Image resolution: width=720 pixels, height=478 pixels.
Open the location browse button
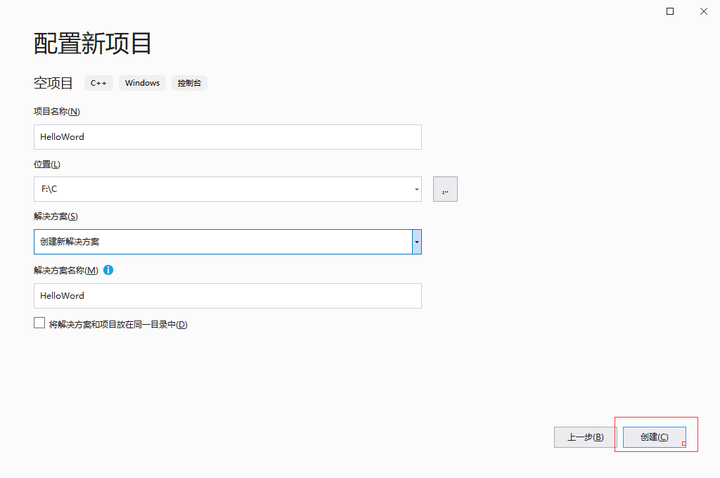coord(445,189)
